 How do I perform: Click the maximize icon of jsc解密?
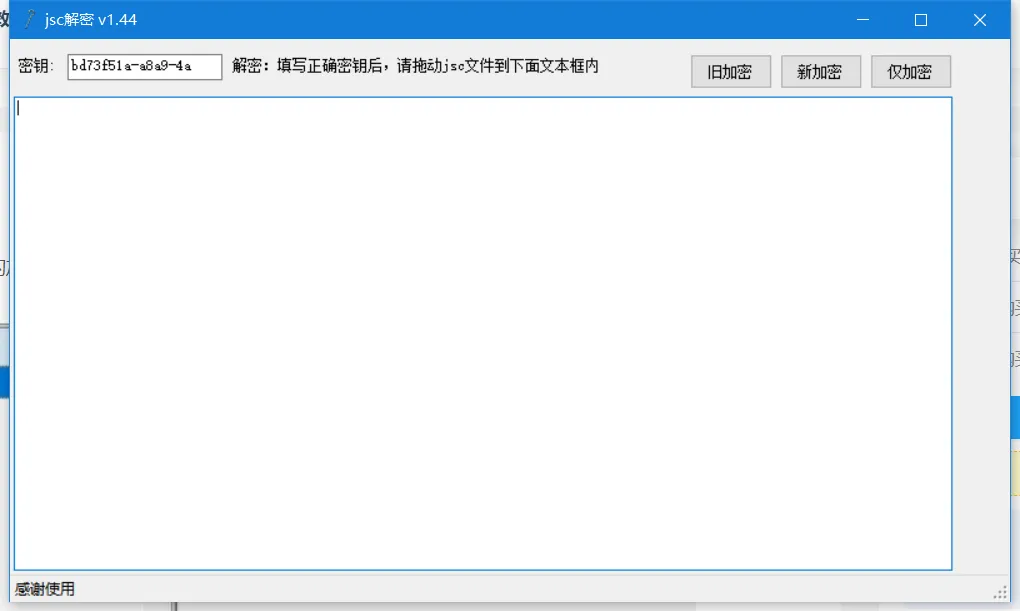pyautogui.click(x=921, y=19)
